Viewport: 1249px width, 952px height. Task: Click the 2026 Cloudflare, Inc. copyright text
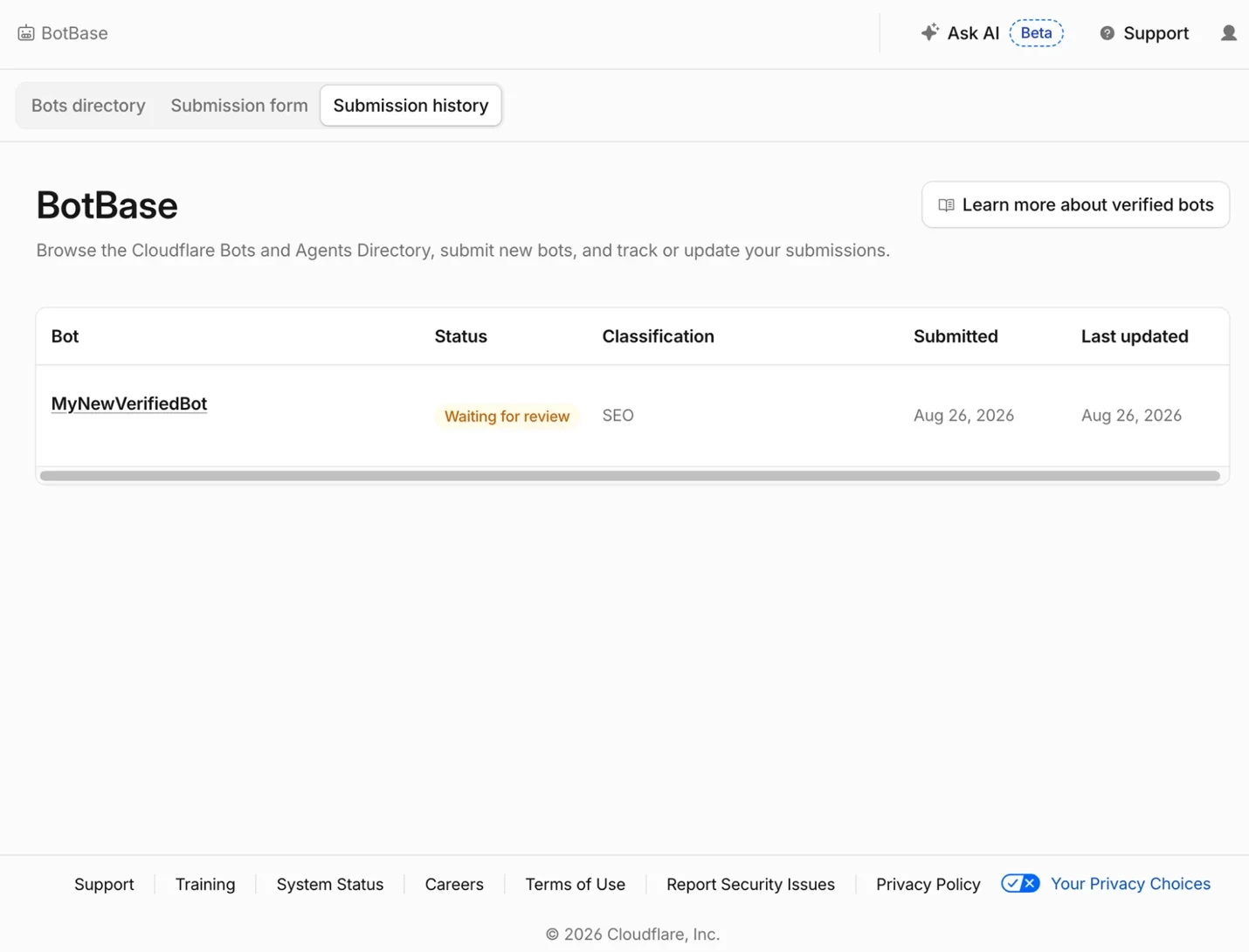pos(632,935)
